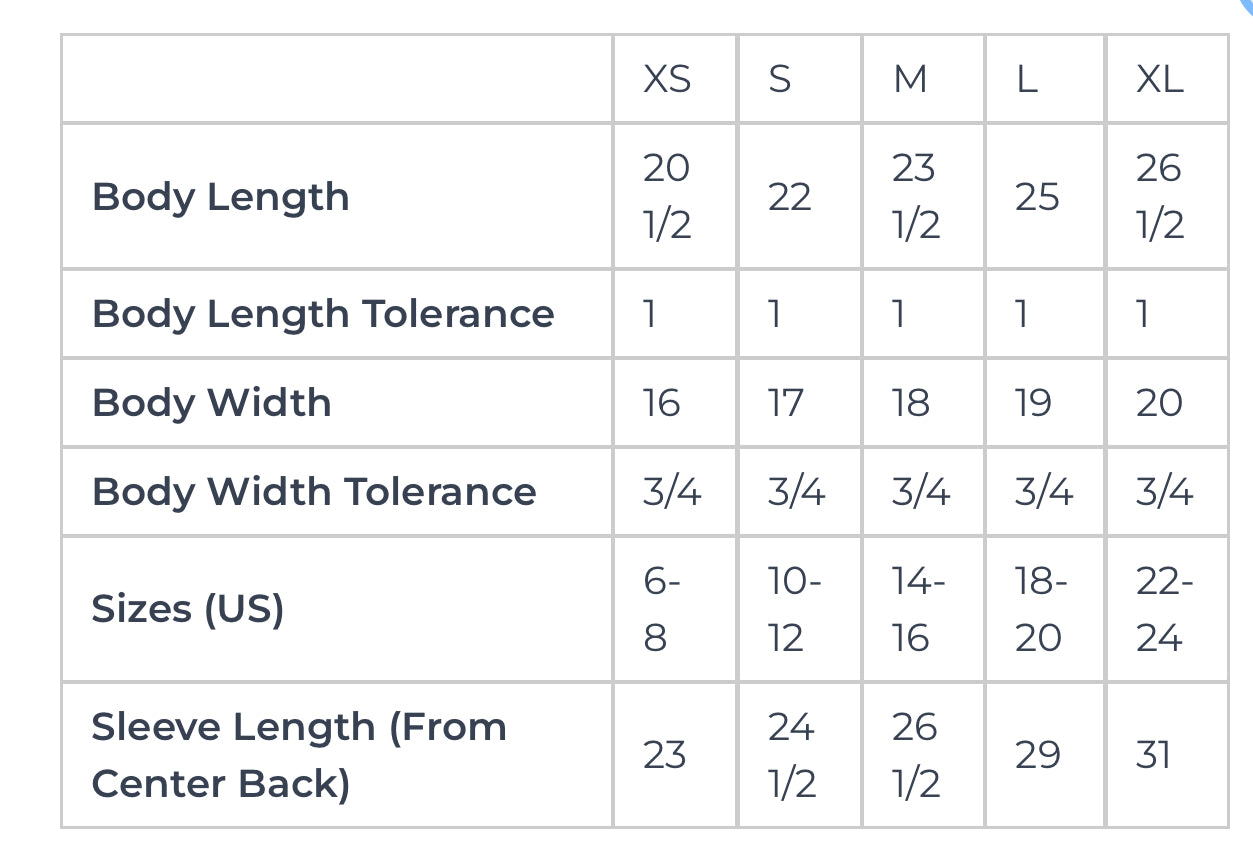This screenshot has height=865, width=1253.
Task: Select the body length value 25
Action: pyautogui.click(x=1037, y=197)
